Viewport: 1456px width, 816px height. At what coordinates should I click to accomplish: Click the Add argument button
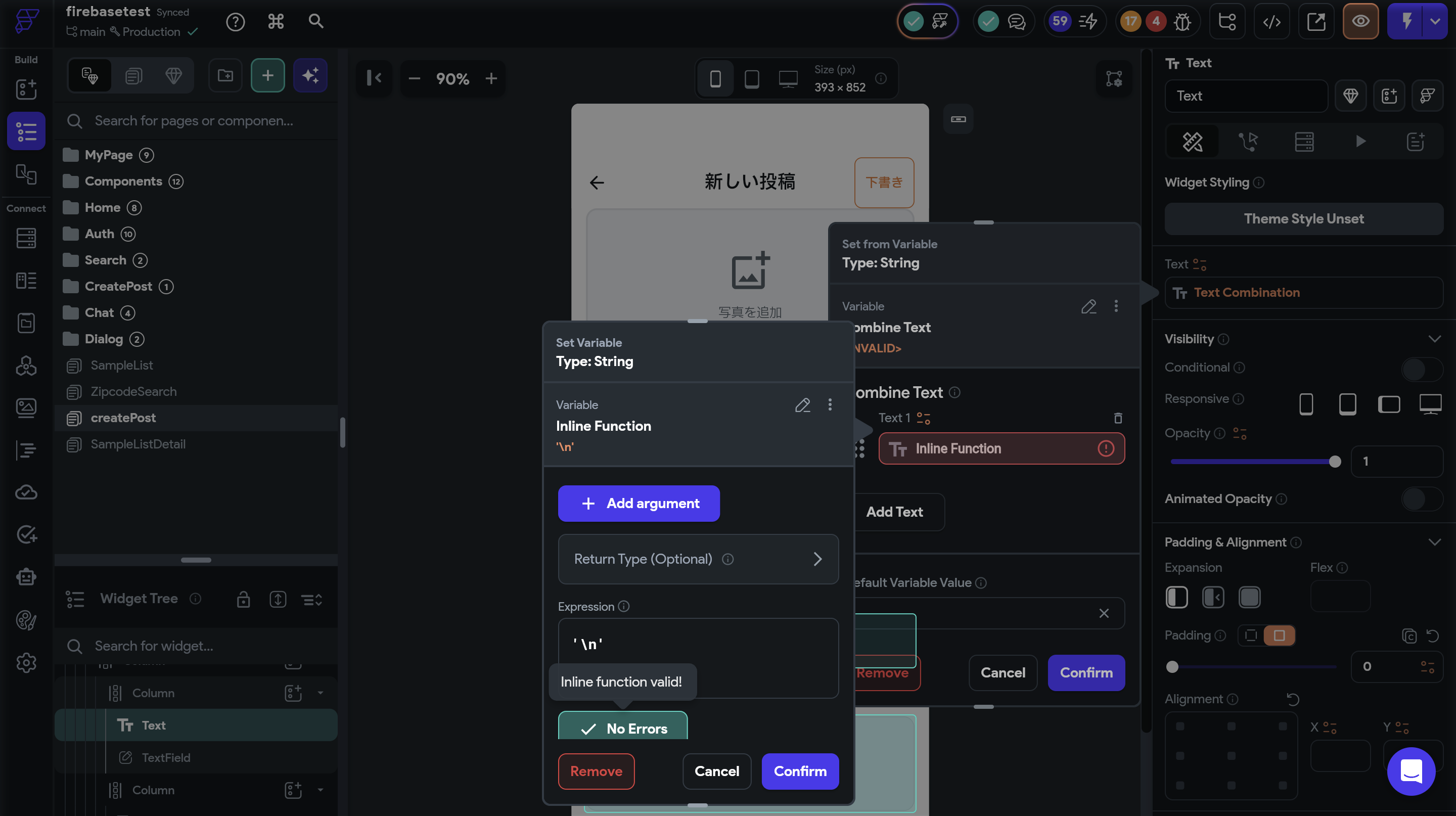coord(638,503)
